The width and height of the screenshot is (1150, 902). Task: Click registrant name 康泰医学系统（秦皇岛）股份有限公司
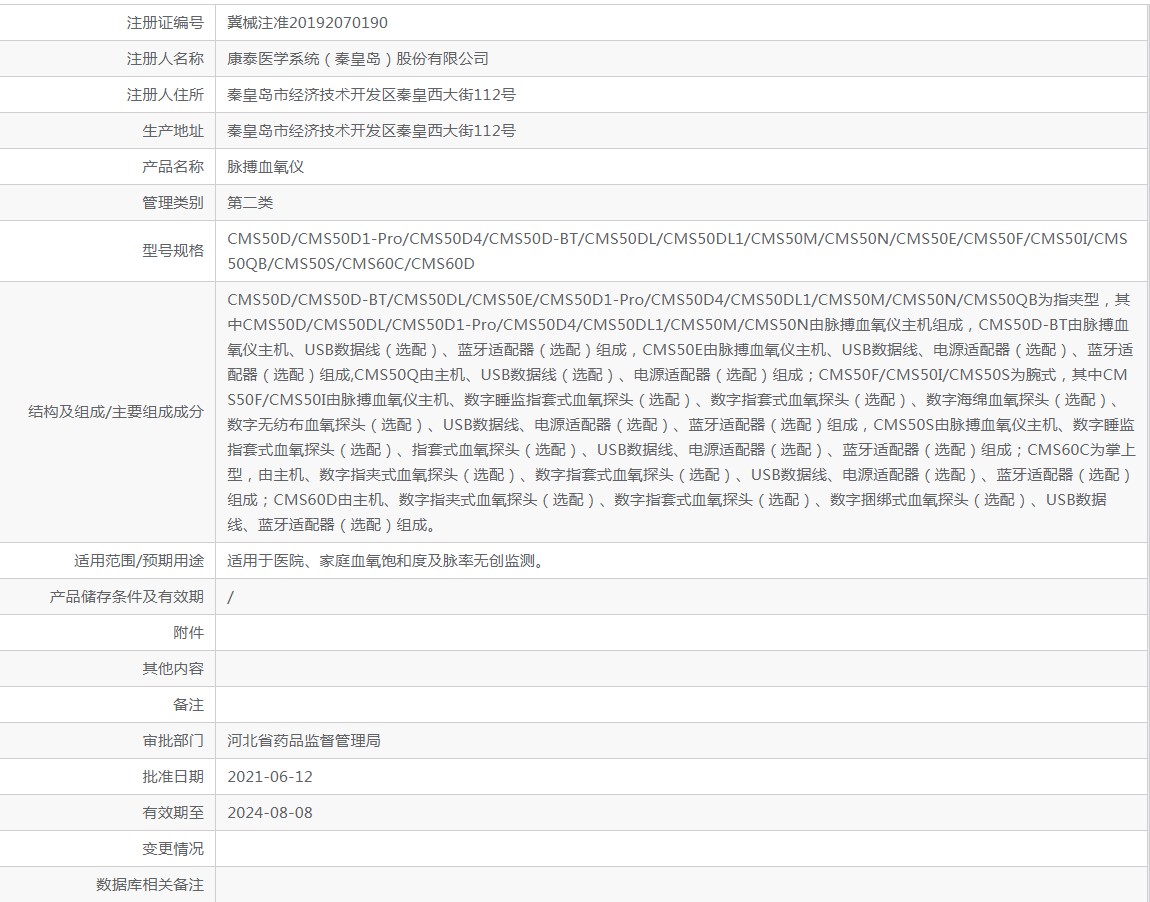coord(358,59)
